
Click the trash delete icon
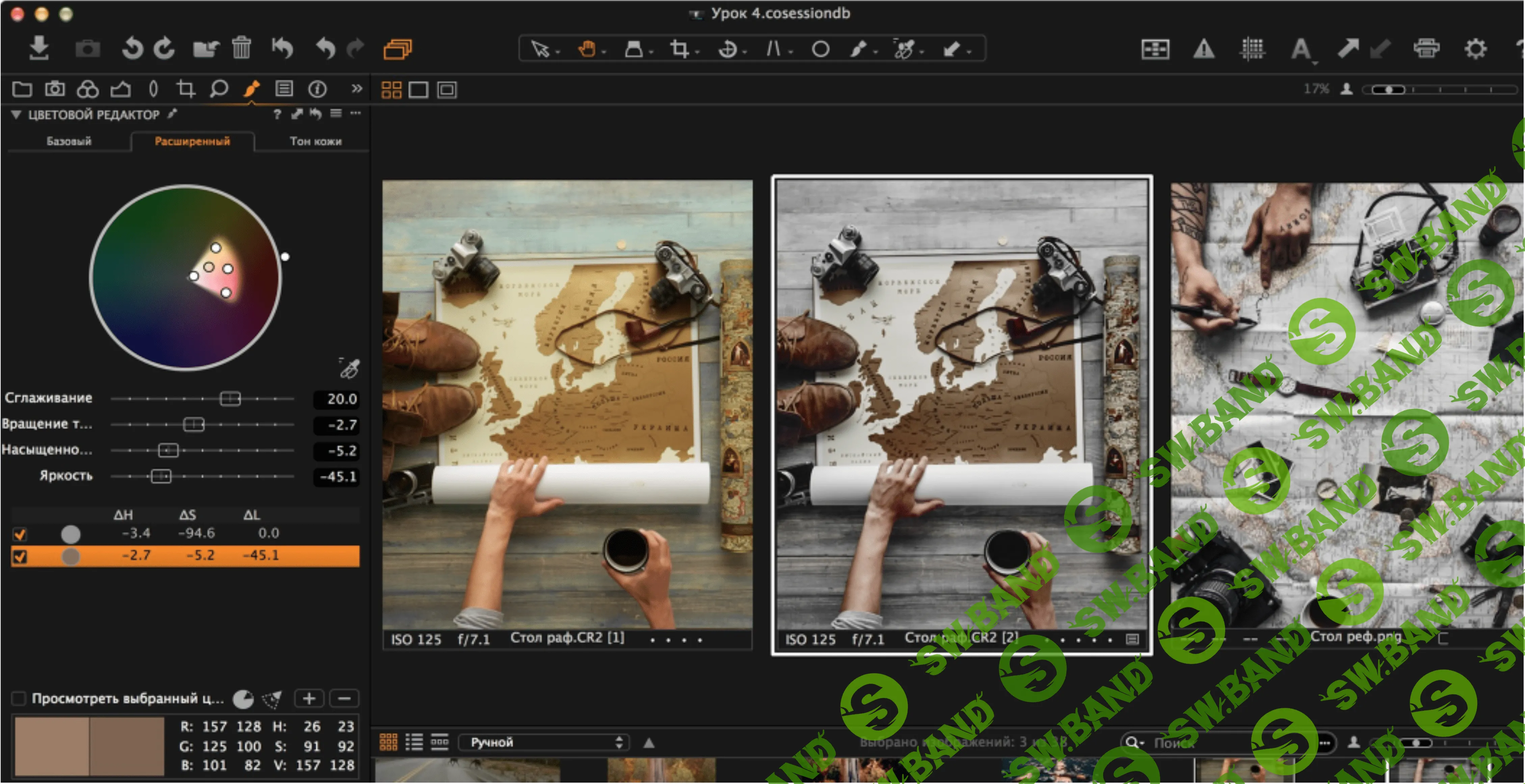click(242, 48)
